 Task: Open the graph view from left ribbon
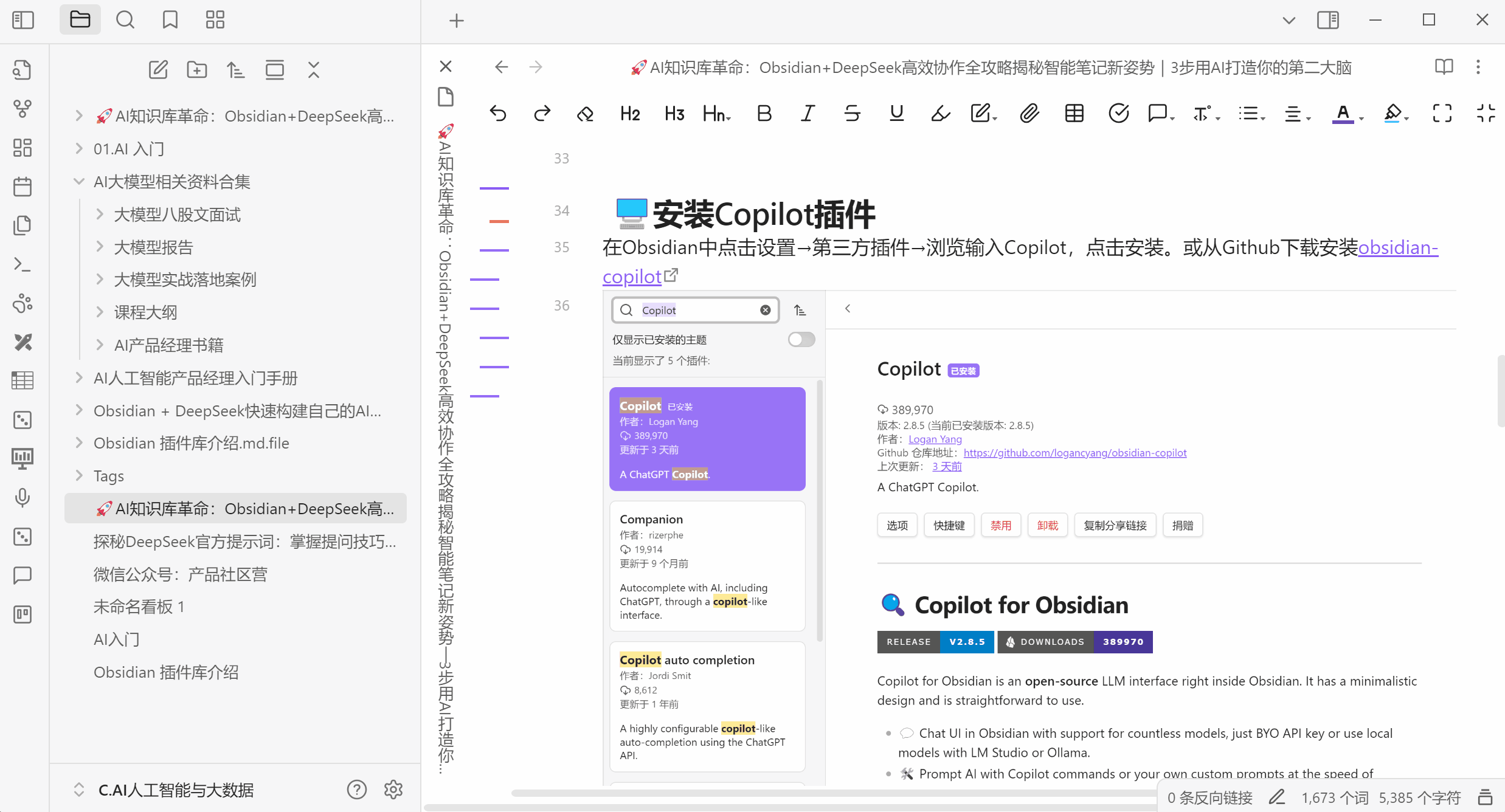[22, 109]
